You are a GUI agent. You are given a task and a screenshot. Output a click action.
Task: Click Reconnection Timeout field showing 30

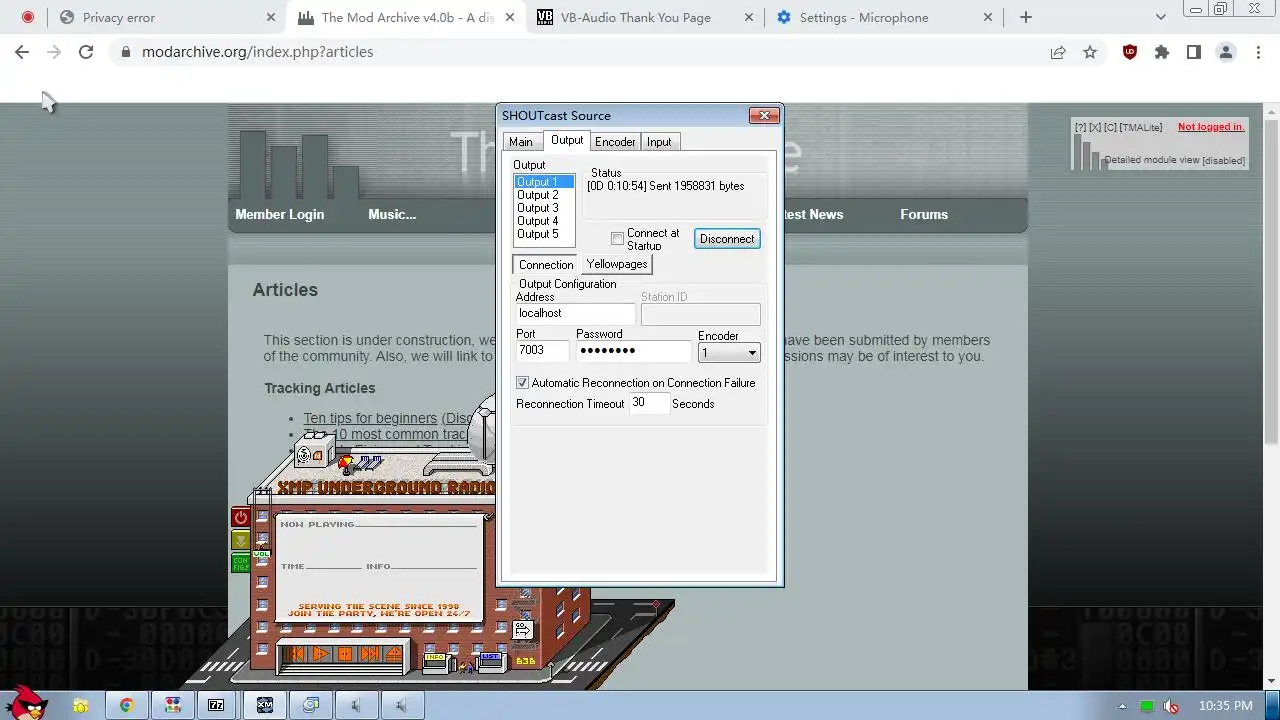649,403
